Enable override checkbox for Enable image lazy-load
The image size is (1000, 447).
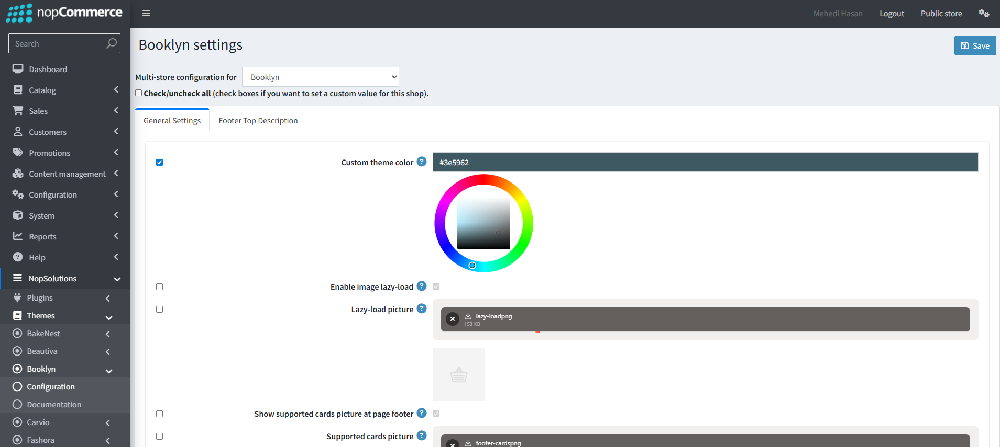(x=160, y=287)
